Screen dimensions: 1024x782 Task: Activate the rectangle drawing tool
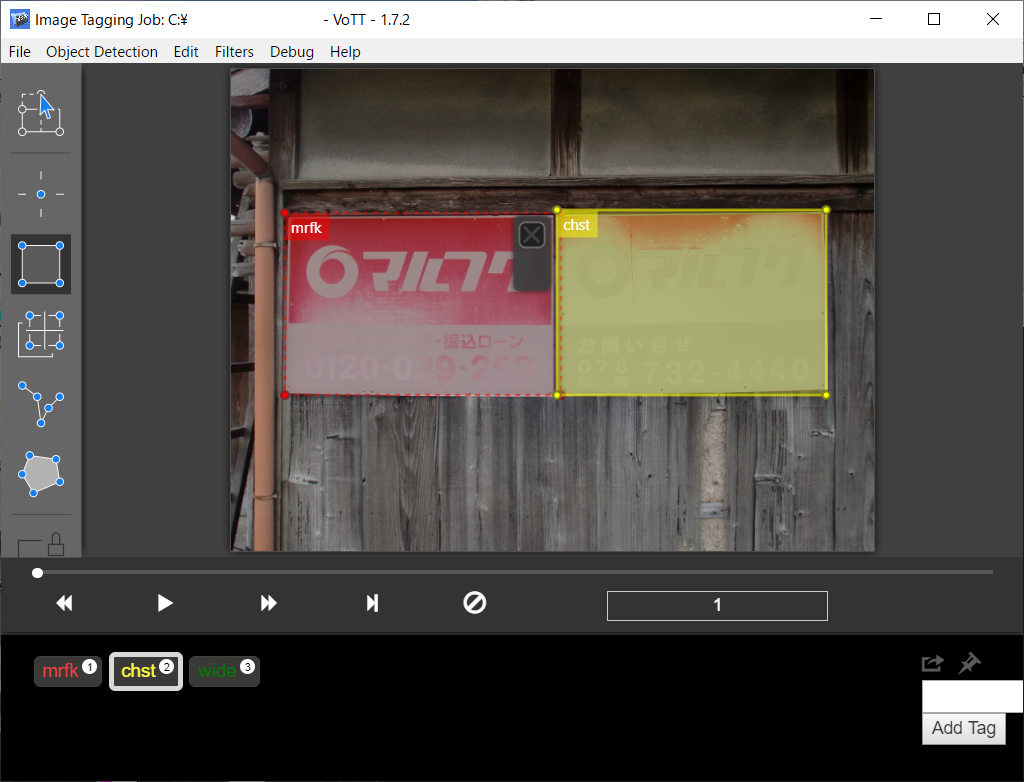coord(40,264)
